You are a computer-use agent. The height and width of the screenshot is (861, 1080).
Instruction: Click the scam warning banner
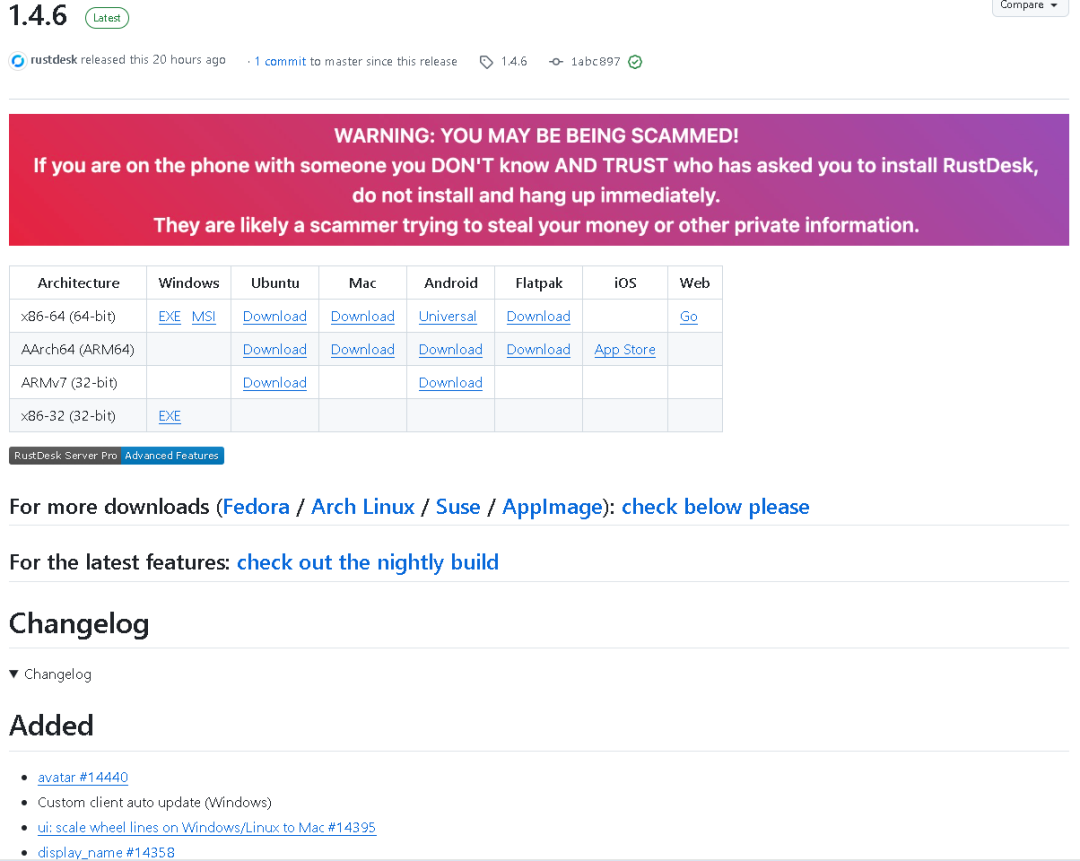coord(539,180)
